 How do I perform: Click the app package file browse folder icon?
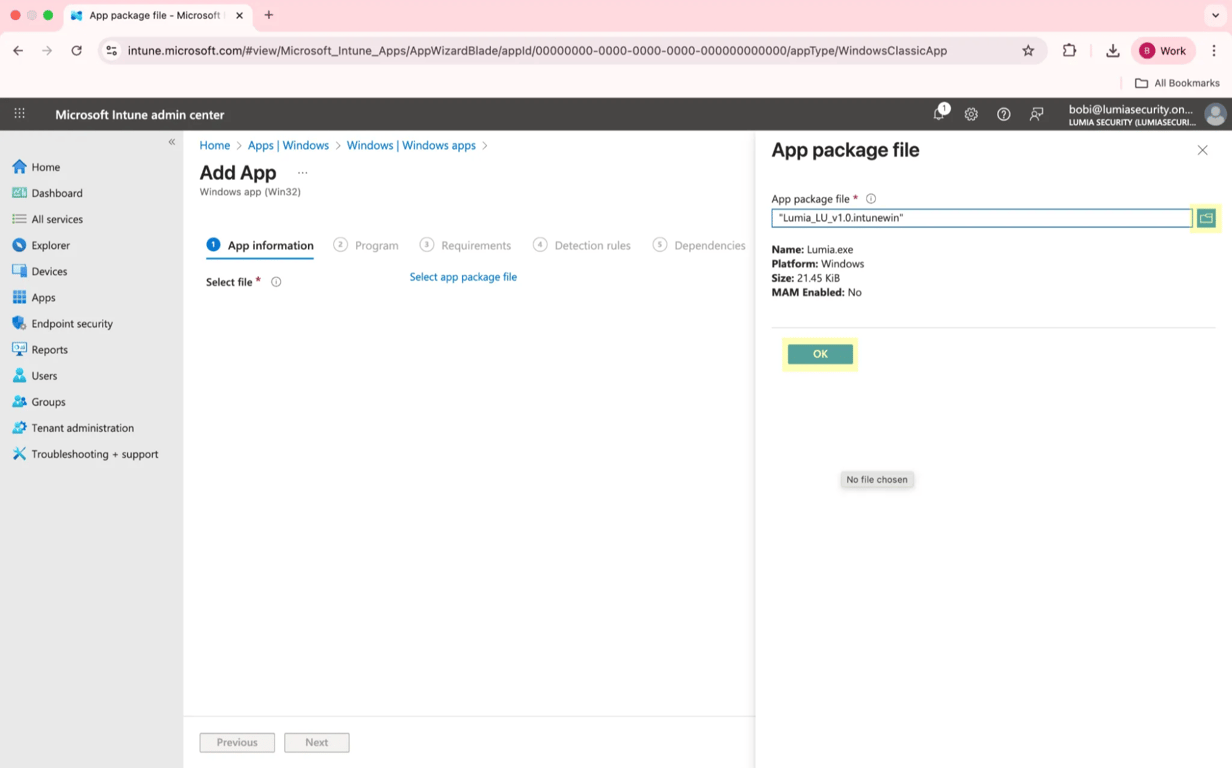coord(1206,218)
